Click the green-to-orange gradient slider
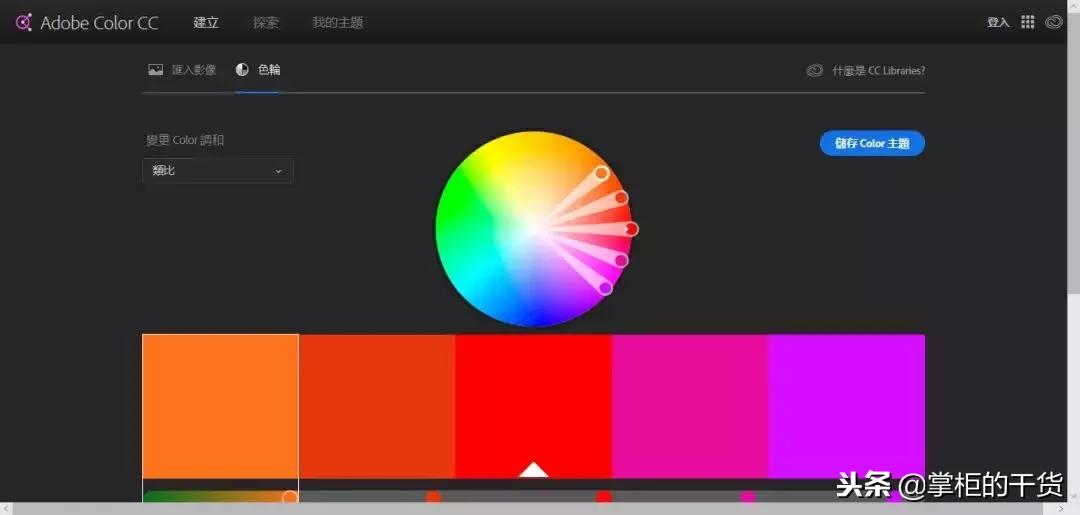This screenshot has height=515, width=1080. point(220,496)
